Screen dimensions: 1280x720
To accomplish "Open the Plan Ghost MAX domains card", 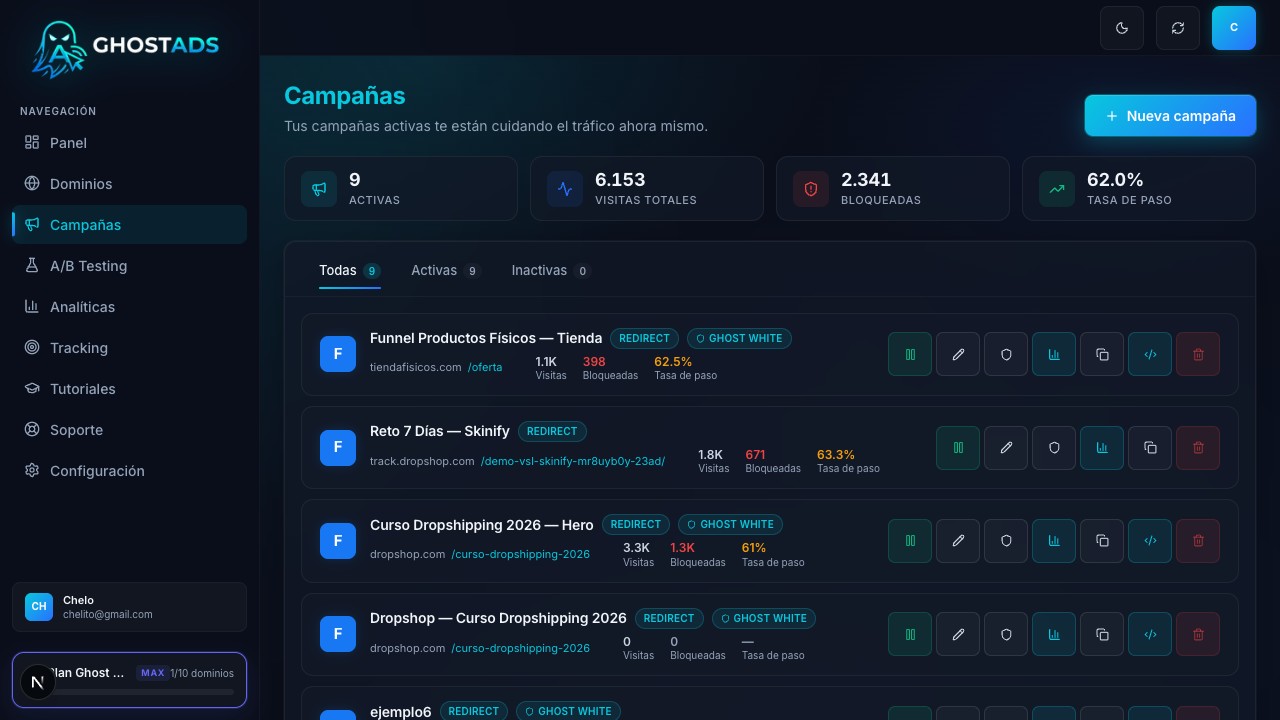I will [x=129, y=680].
